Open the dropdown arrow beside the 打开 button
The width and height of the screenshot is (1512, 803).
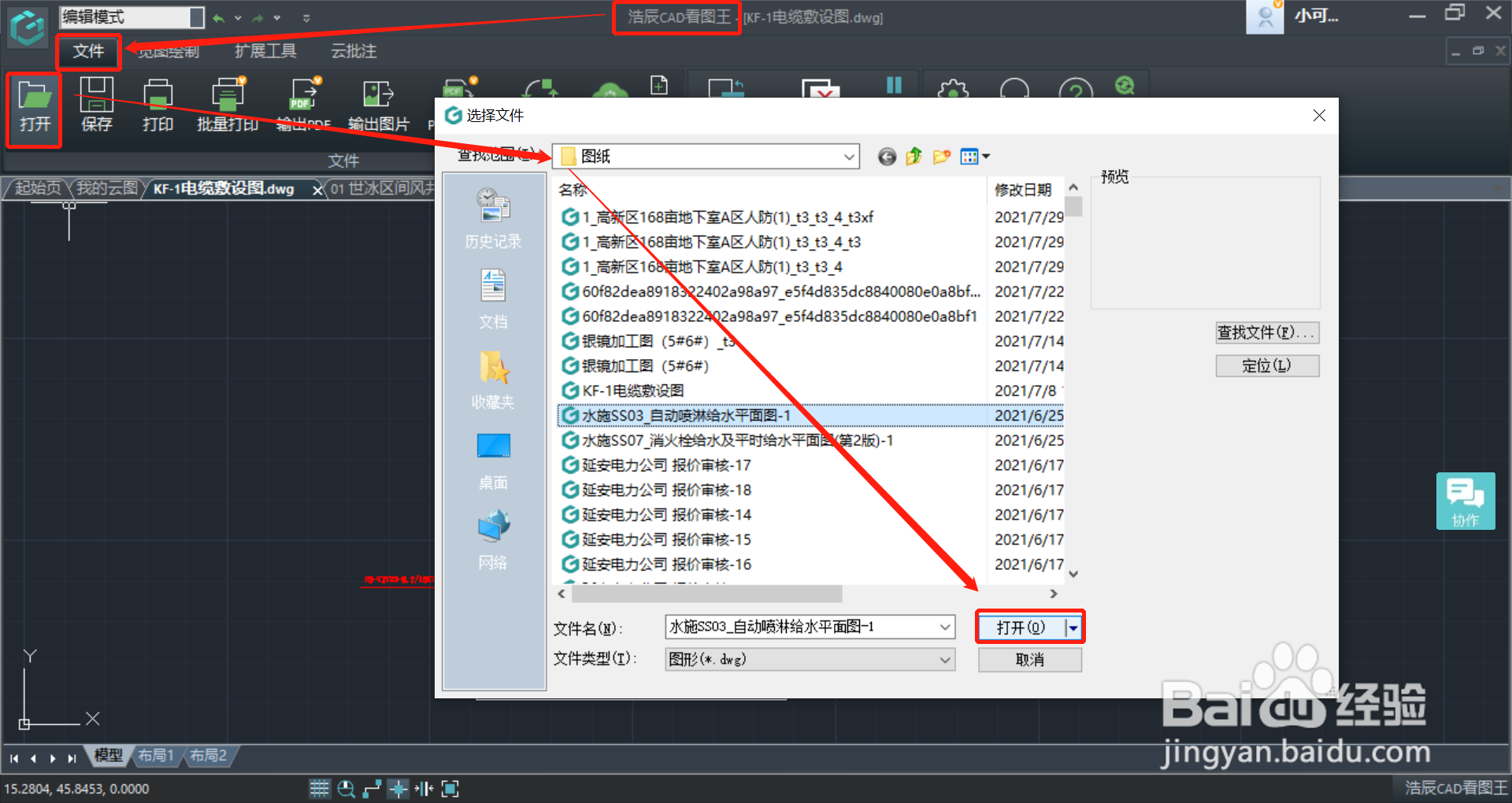(x=1073, y=627)
